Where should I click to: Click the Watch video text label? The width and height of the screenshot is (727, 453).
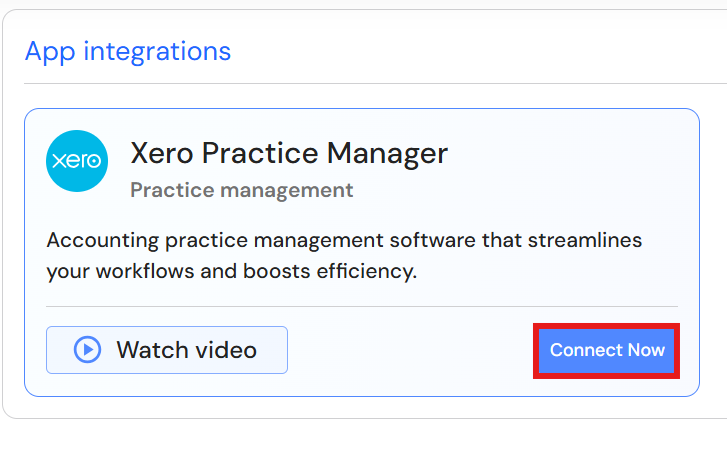[x=186, y=350]
